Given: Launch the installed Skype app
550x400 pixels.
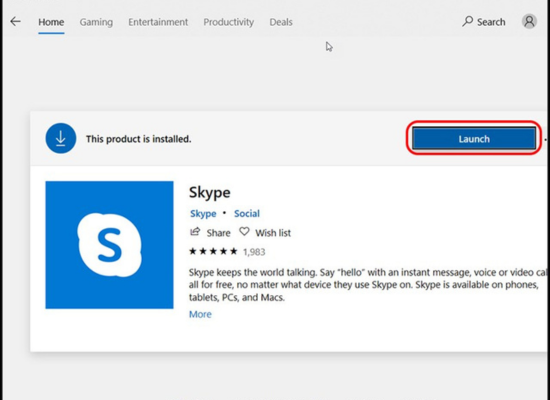Looking at the screenshot, I should coord(474,139).
